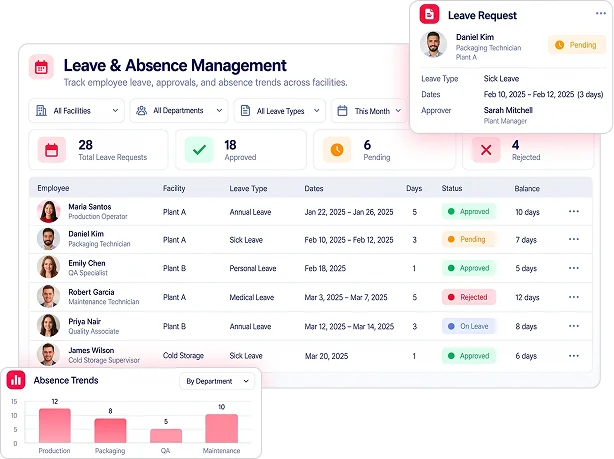Open more options for Priya Nair row

(x=574, y=326)
